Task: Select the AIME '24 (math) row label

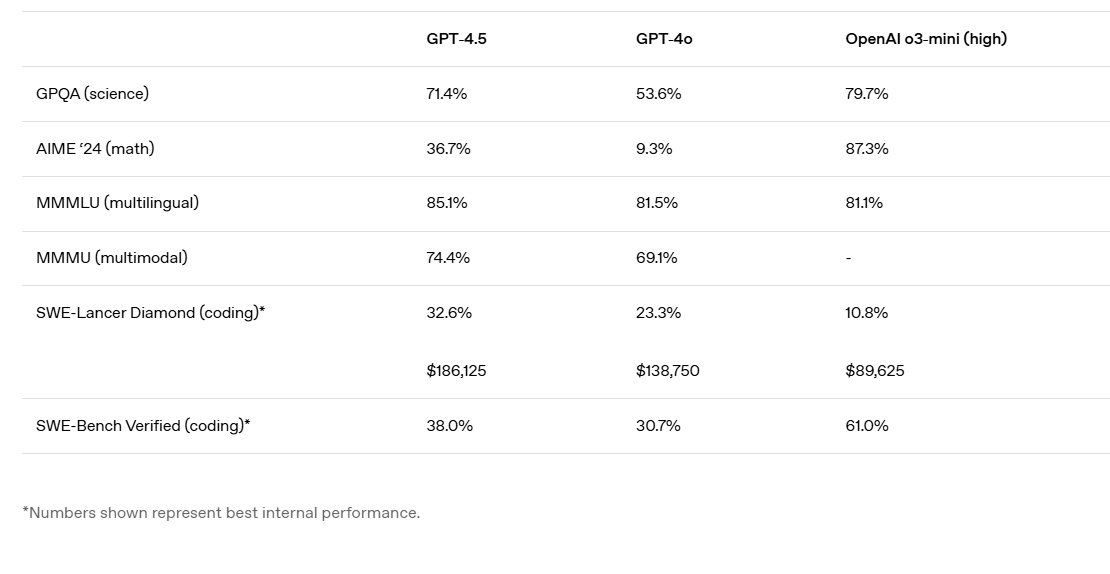Action: pyautogui.click(x=95, y=149)
